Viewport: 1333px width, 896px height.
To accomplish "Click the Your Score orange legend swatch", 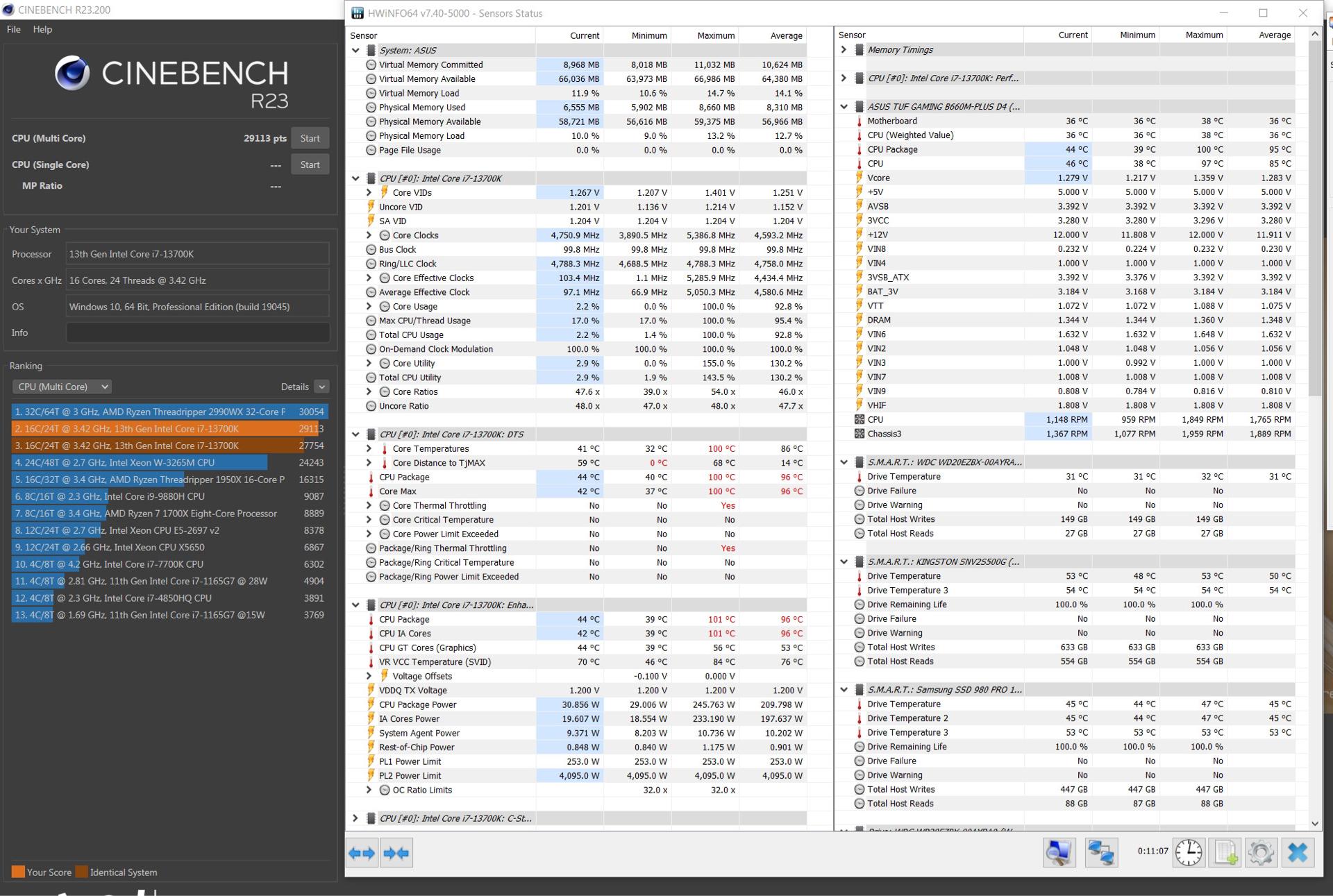I will click(18, 872).
